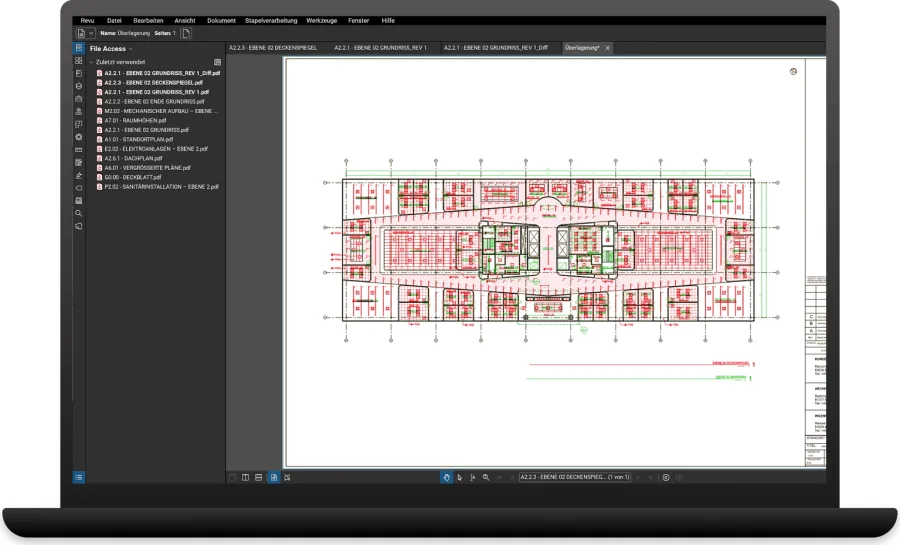
Task: Open the Thumbnails panel icon in sidebar
Action: pos(79,61)
